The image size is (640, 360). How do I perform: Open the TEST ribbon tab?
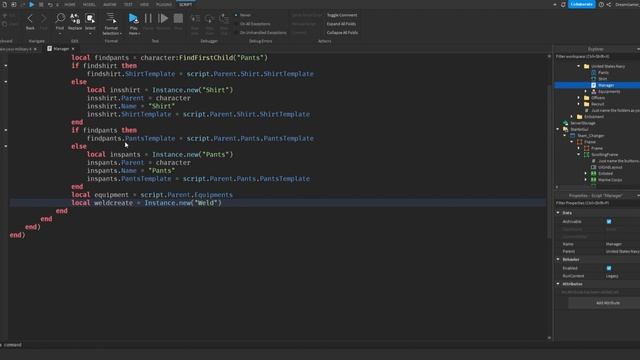pyautogui.click(x=128, y=4)
